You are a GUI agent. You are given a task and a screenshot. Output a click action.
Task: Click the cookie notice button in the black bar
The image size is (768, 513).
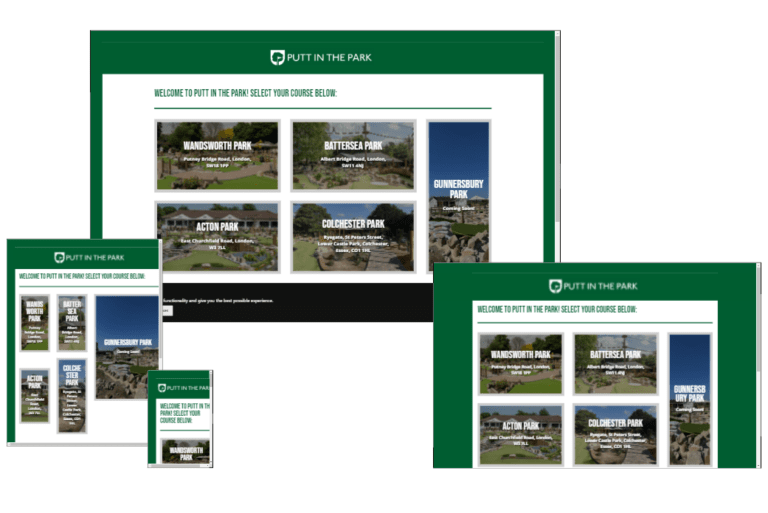[166, 311]
